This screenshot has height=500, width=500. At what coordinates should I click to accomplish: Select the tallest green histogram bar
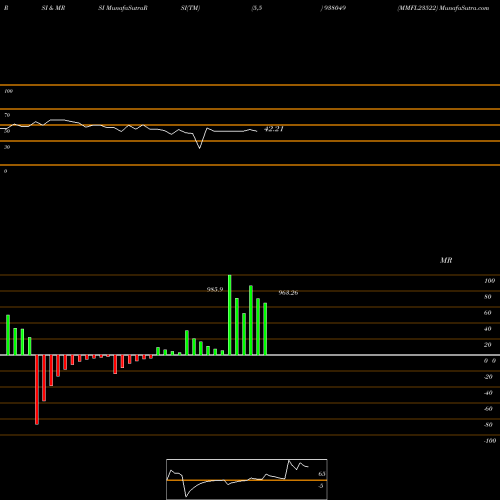[x=230, y=315]
